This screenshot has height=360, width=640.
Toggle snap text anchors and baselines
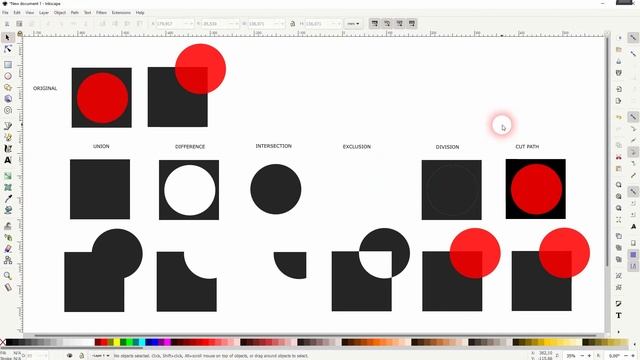633,226
